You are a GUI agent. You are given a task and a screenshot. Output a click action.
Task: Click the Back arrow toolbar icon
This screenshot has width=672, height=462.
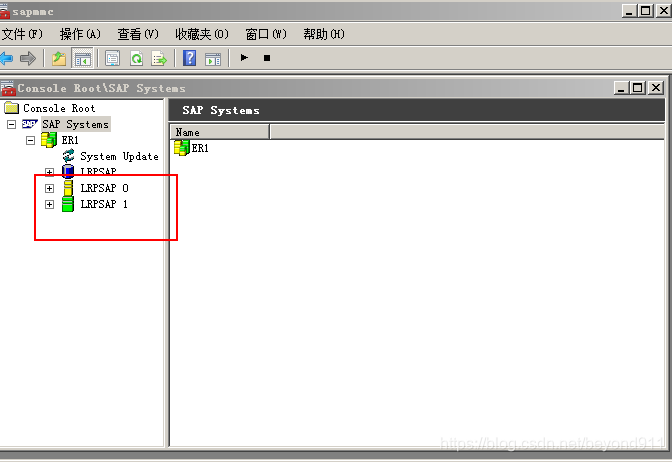click(x=6, y=58)
